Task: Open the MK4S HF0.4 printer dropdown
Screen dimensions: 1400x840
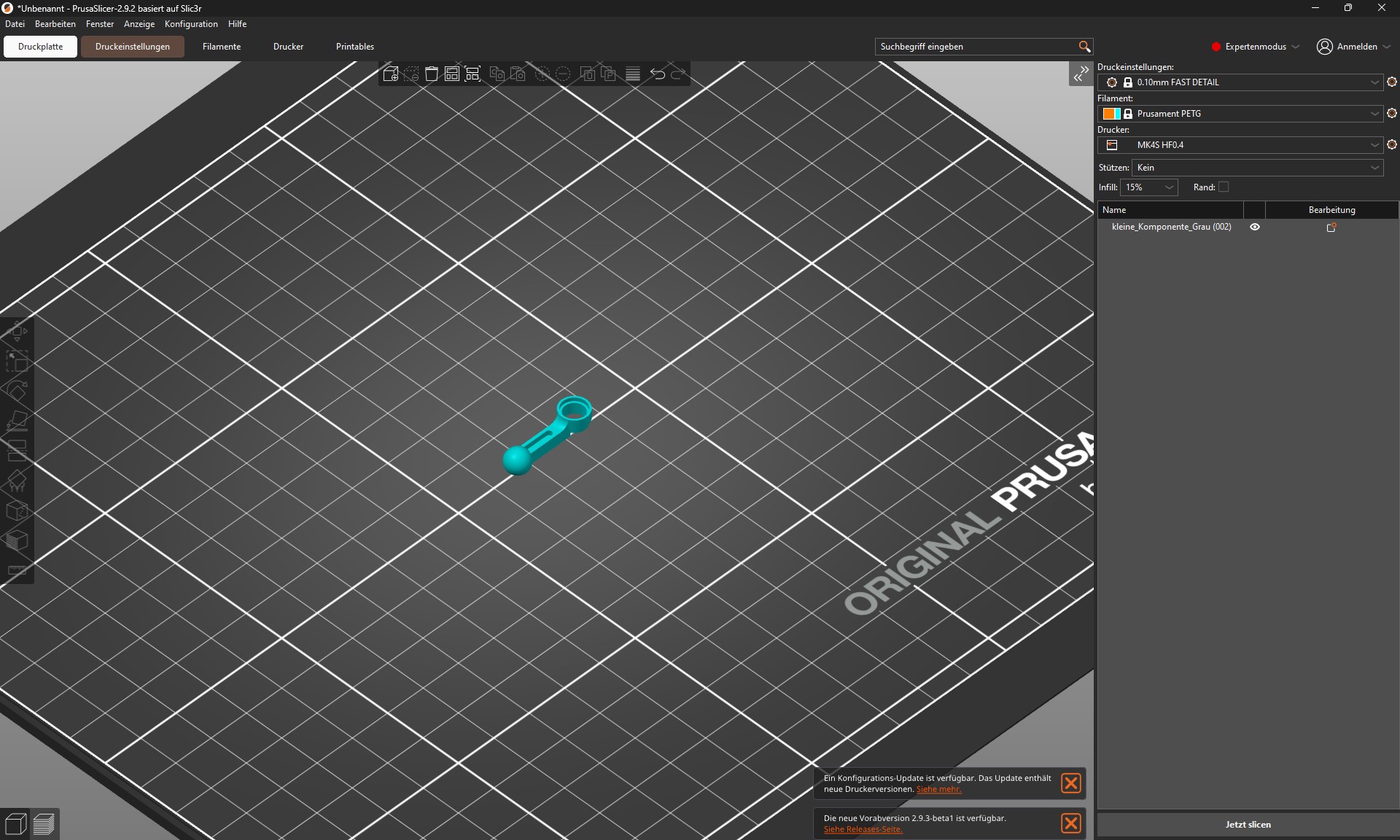Action: [1240, 145]
